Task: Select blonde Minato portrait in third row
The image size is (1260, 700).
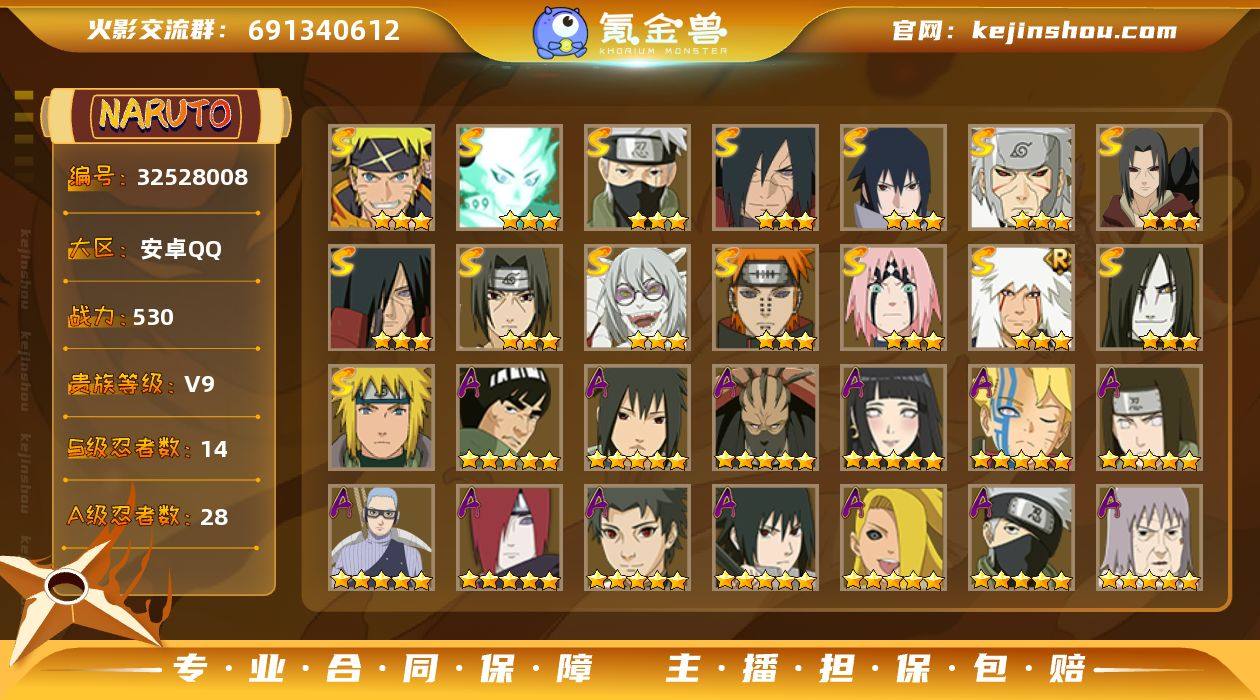Action: tap(381, 418)
